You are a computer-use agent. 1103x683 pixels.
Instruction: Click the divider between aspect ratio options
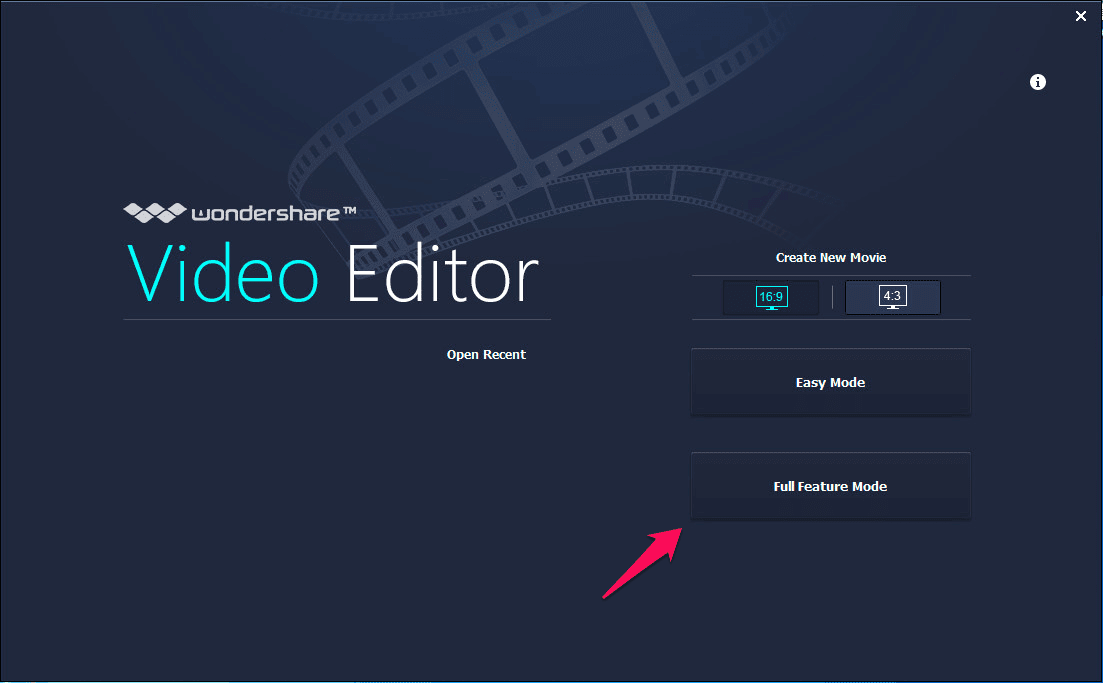tap(831, 296)
